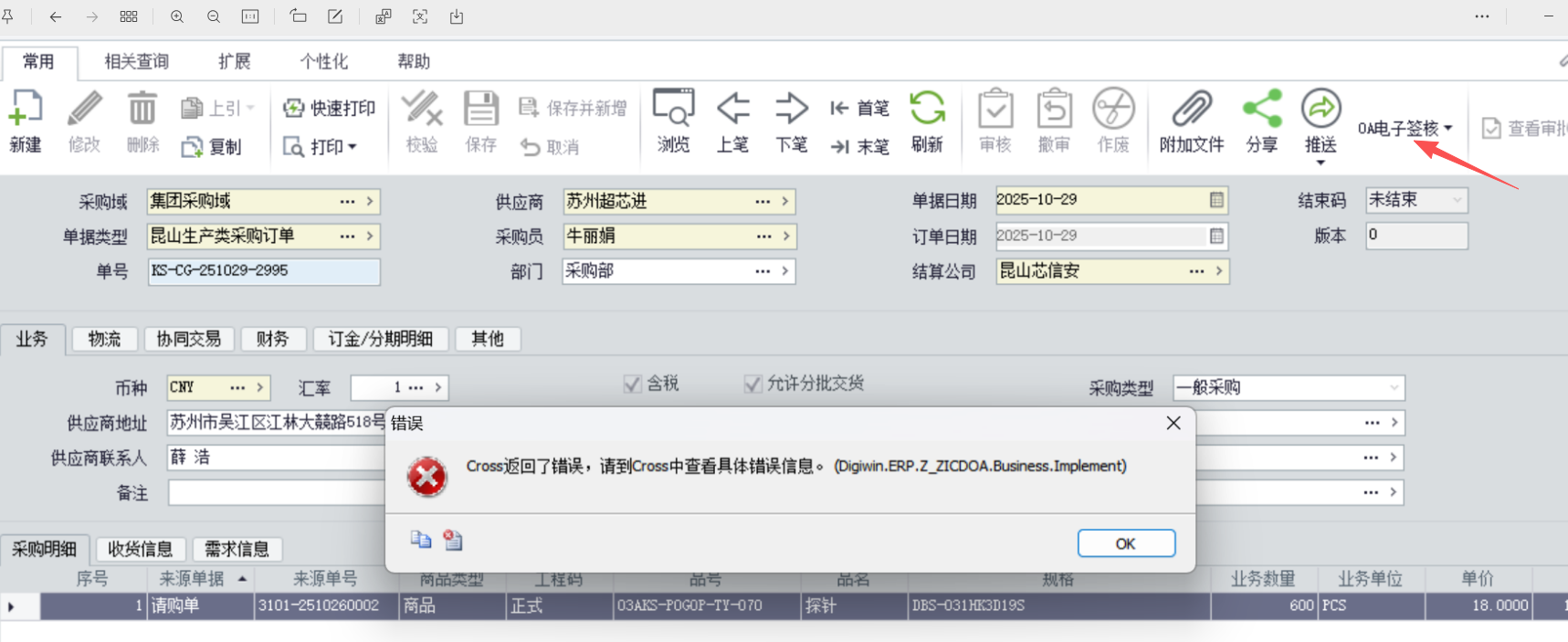Expand the 结束码 dropdown
The width and height of the screenshot is (1568, 642).
click(1457, 200)
